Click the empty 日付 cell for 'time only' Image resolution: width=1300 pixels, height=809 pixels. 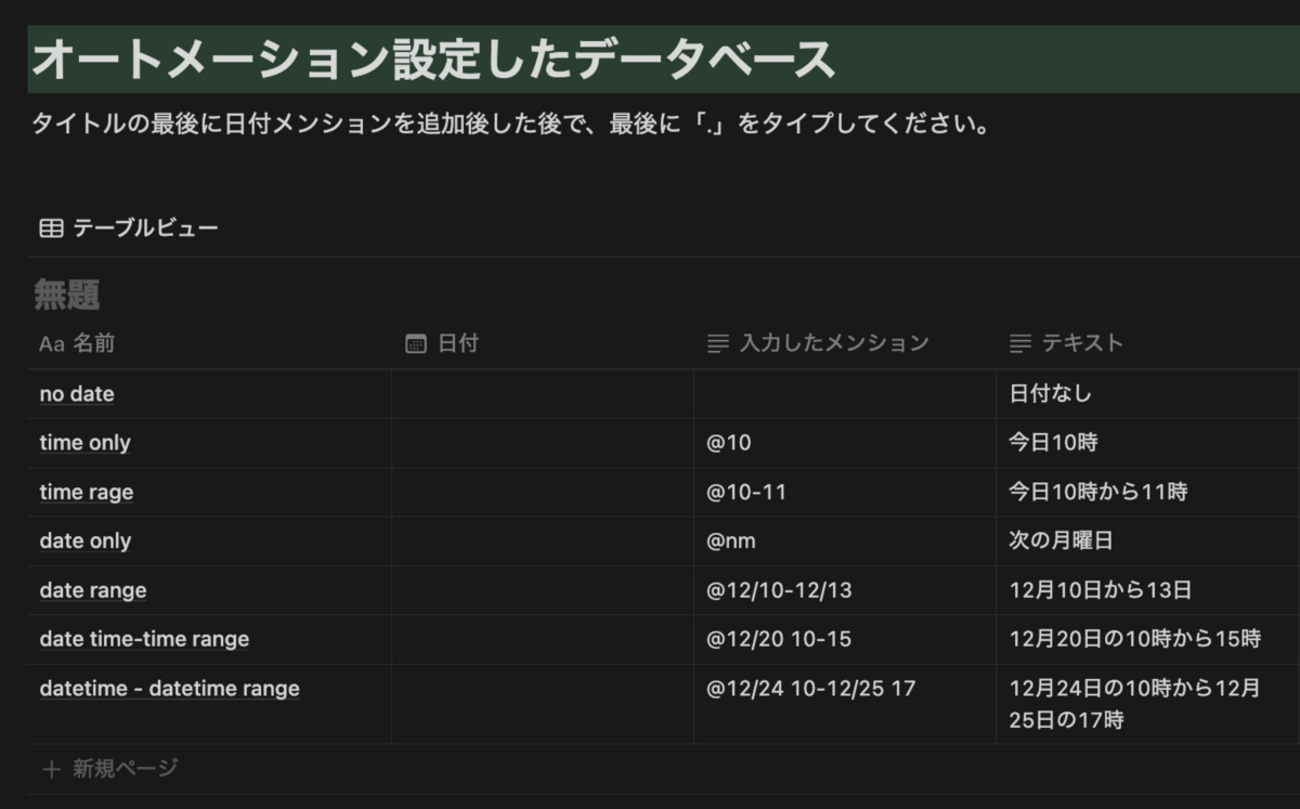tap(543, 443)
